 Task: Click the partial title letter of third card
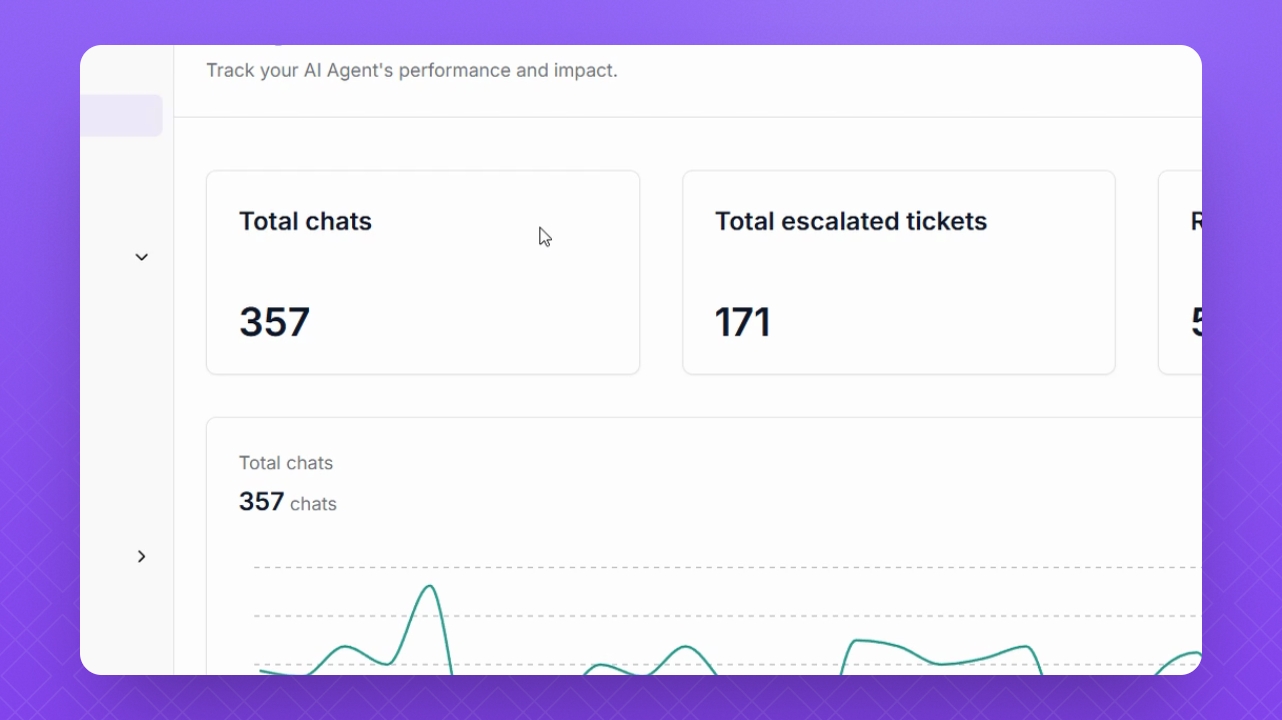pyautogui.click(x=1196, y=221)
